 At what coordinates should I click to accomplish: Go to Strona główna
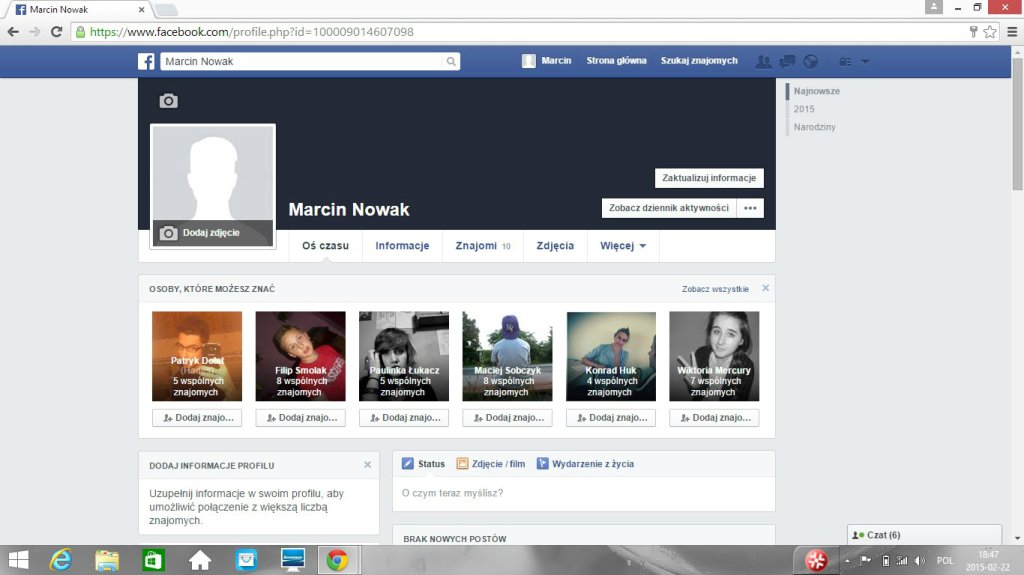616,61
